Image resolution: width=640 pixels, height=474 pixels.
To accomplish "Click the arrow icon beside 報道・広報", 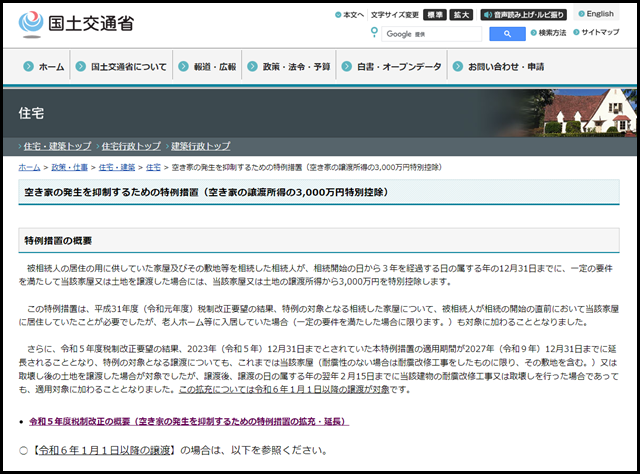I will pos(184,67).
